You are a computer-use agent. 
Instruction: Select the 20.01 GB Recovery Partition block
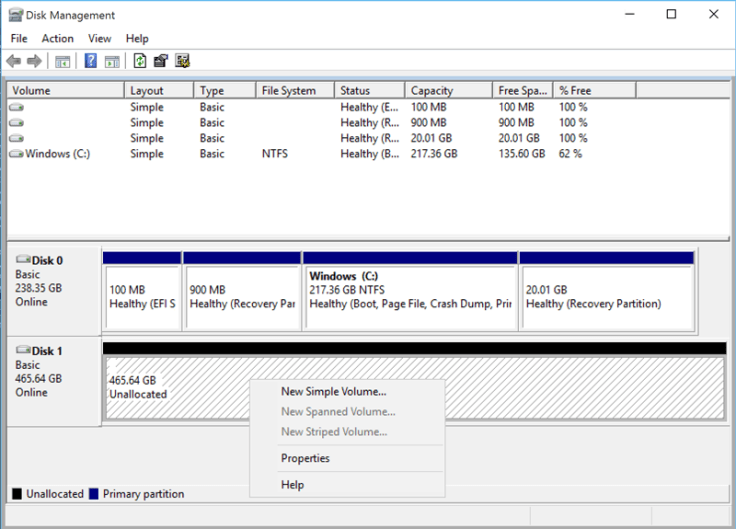[606, 296]
